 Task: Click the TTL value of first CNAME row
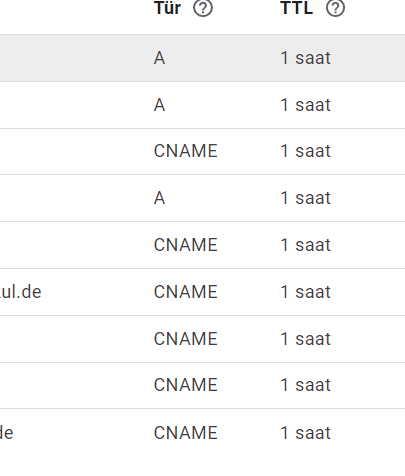tap(305, 151)
